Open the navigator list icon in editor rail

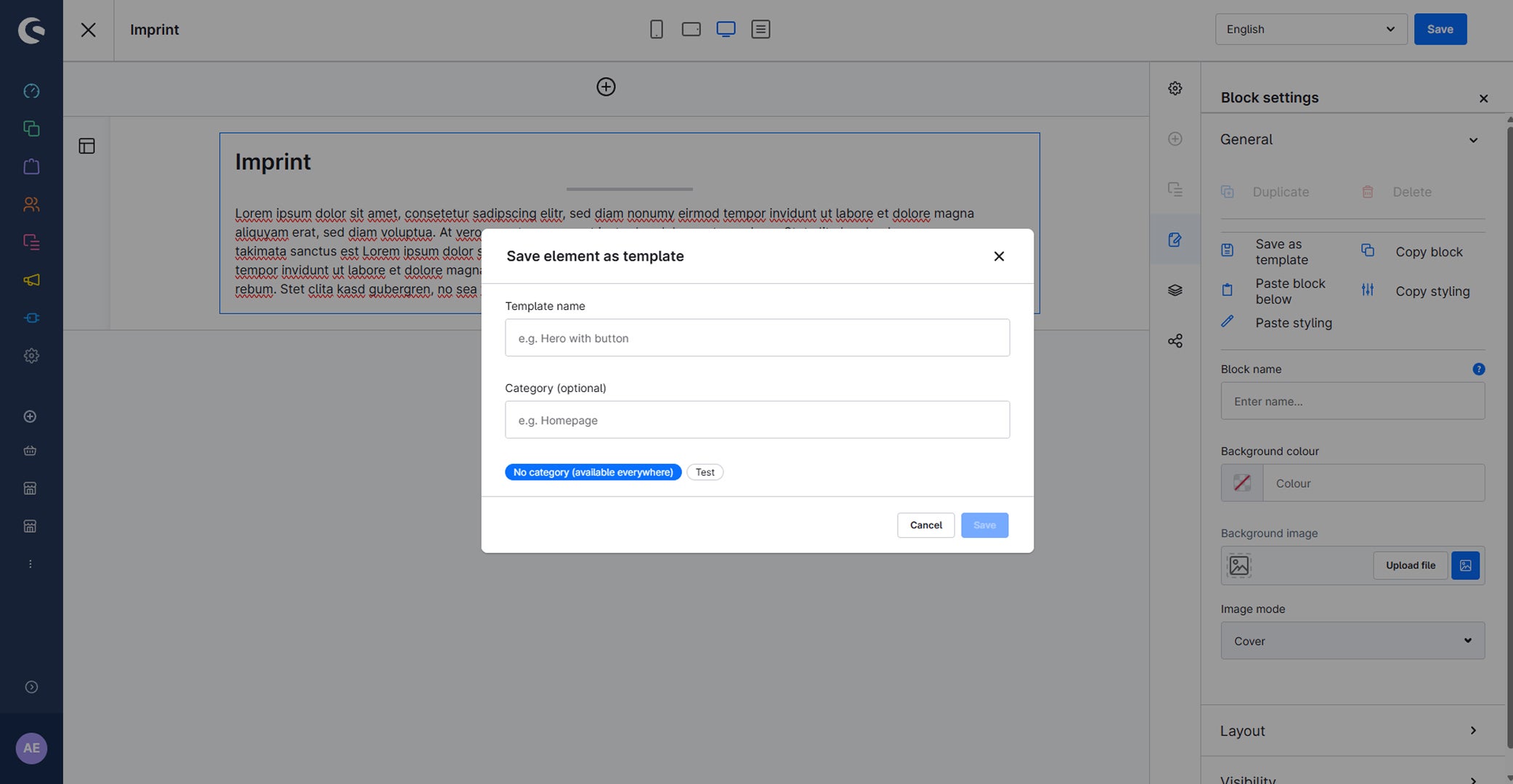[x=1175, y=189]
